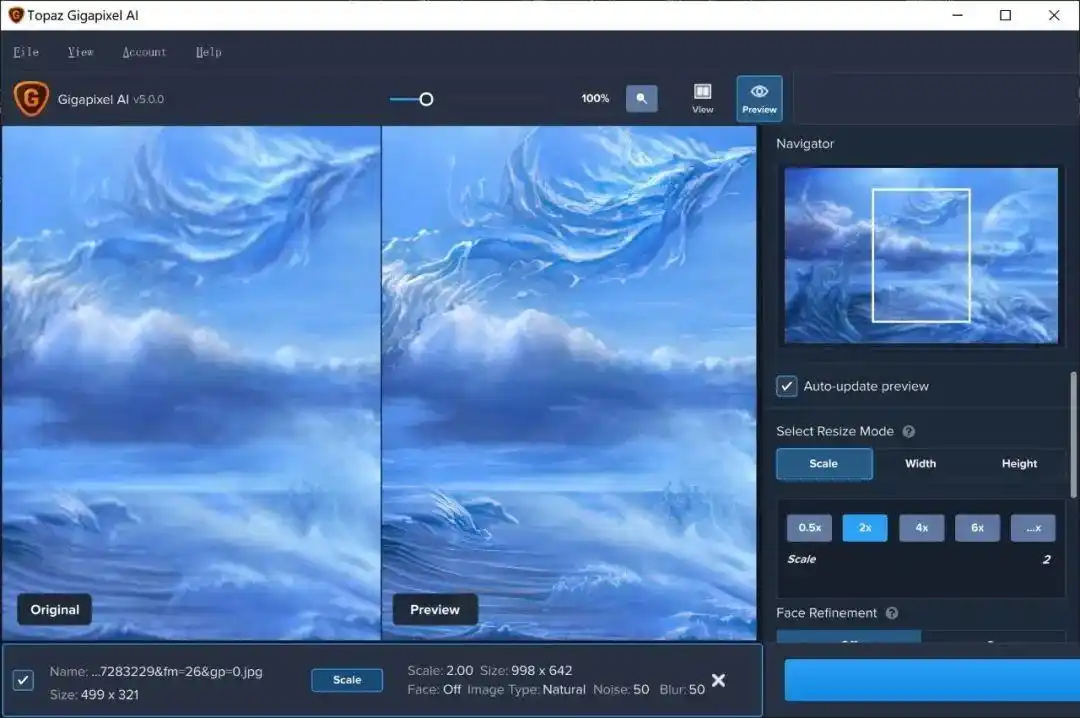Click the Resize Mode help icon

click(x=908, y=431)
